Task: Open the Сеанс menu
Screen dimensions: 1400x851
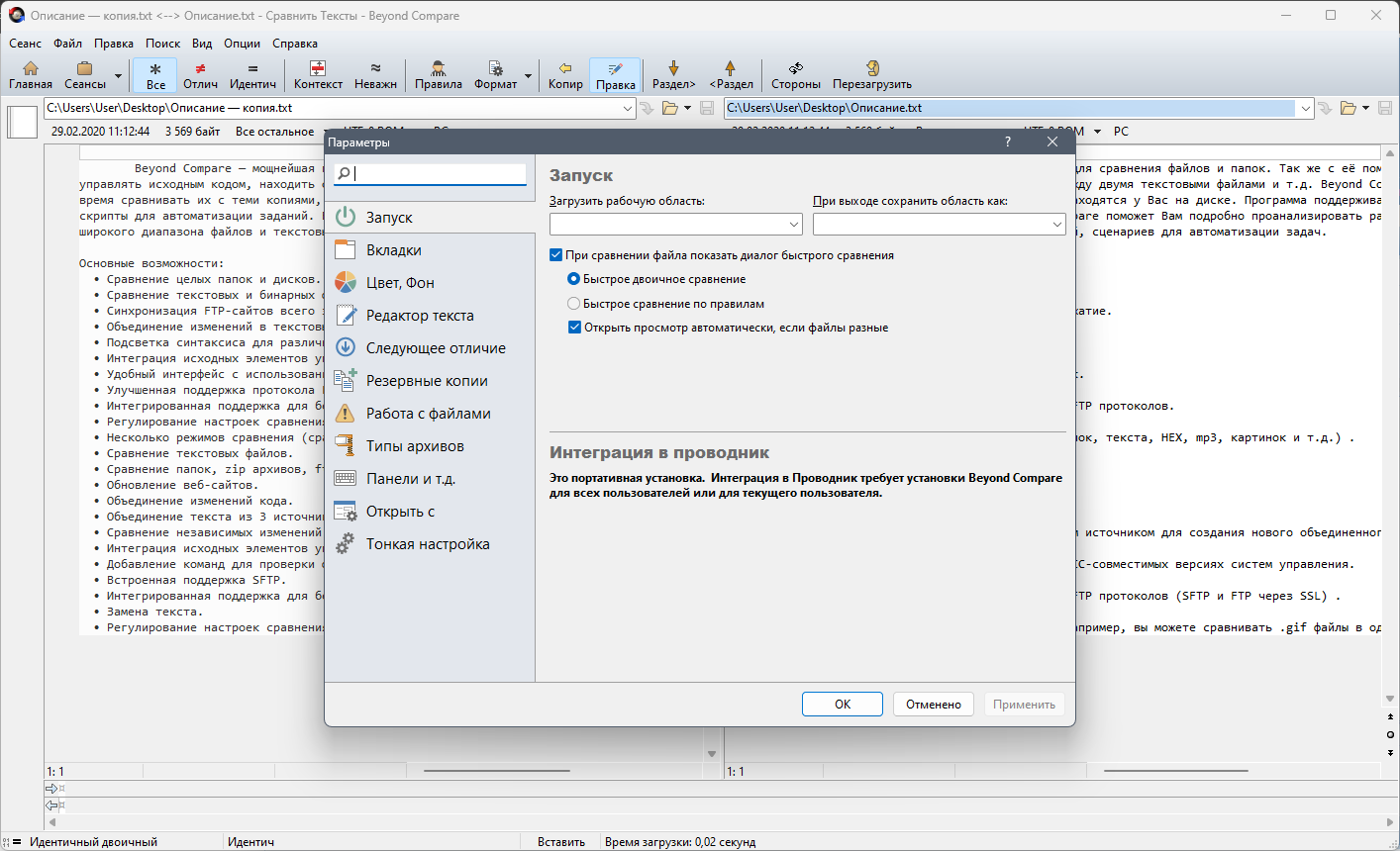Action: pos(26,44)
